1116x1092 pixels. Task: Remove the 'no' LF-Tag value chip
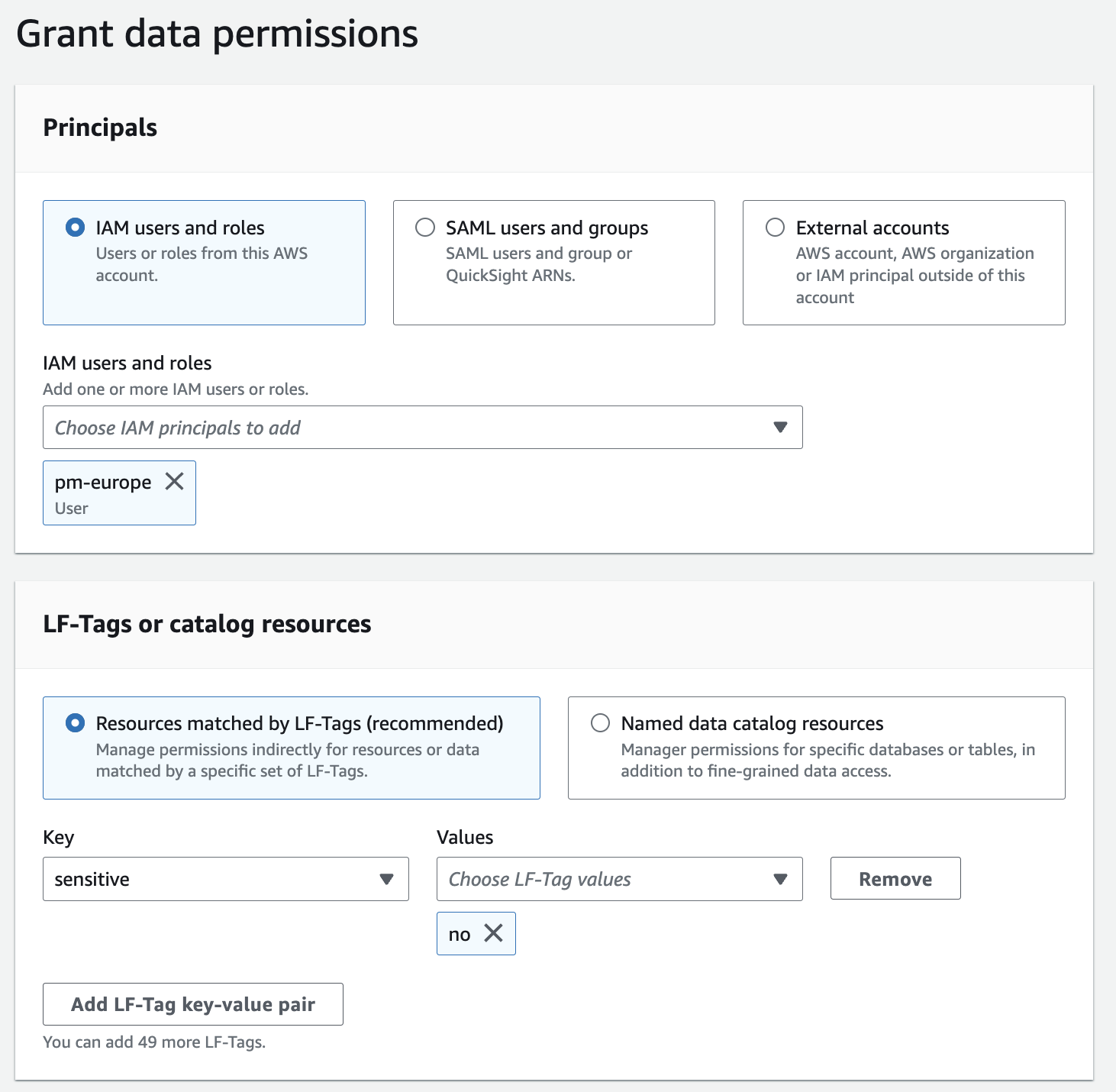coord(494,933)
